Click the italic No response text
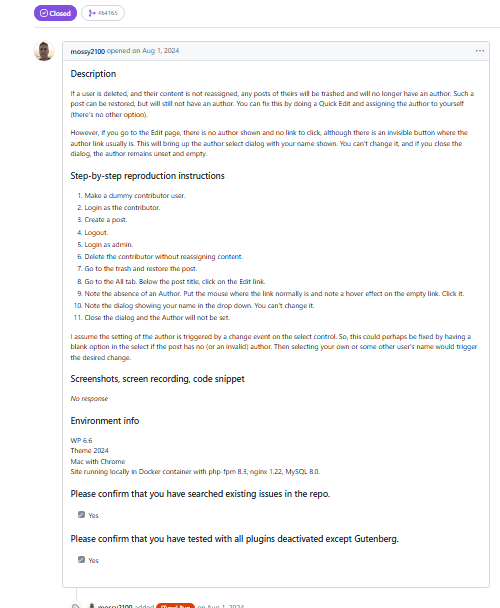500x608 pixels. click(x=89, y=399)
